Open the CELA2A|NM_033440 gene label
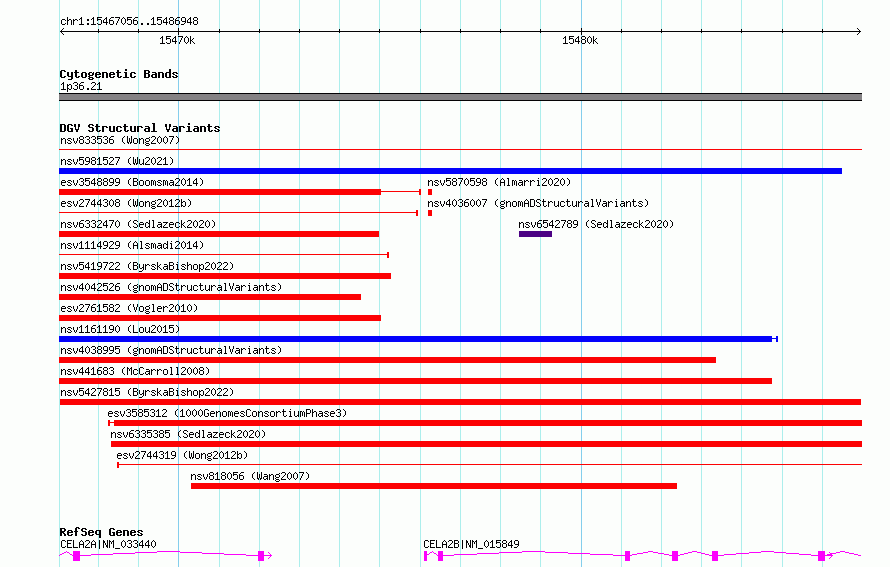The width and height of the screenshot is (890, 567). pyautogui.click(x=108, y=544)
